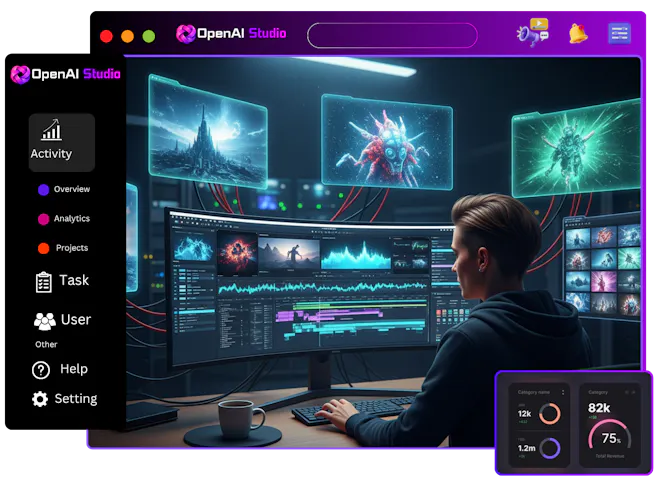Viewport: 657px width, 478px height.
Task: Open the Setting gear icon
Action: (x=40, y=399)
